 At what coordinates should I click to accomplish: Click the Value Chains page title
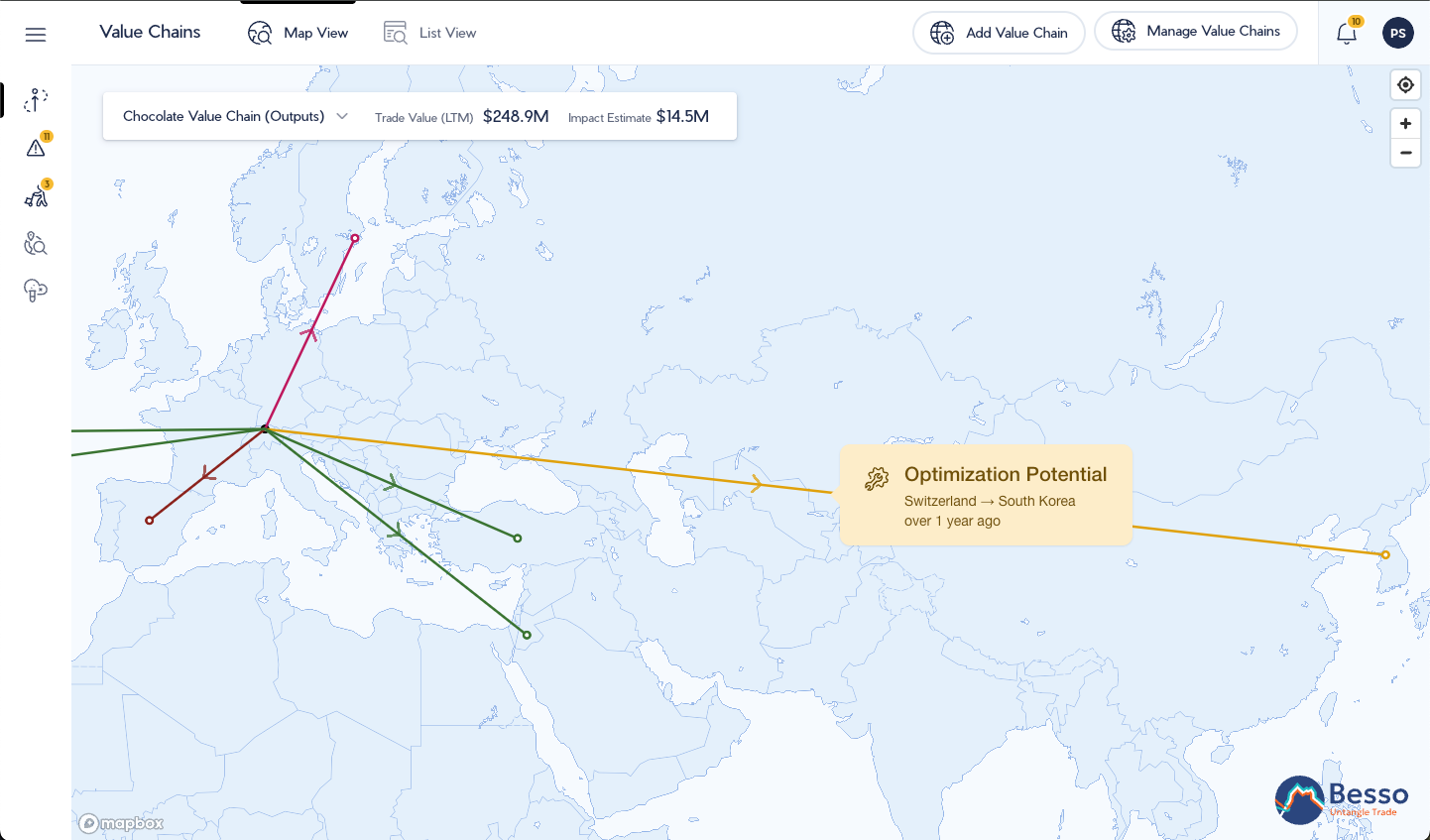[150, 32]
